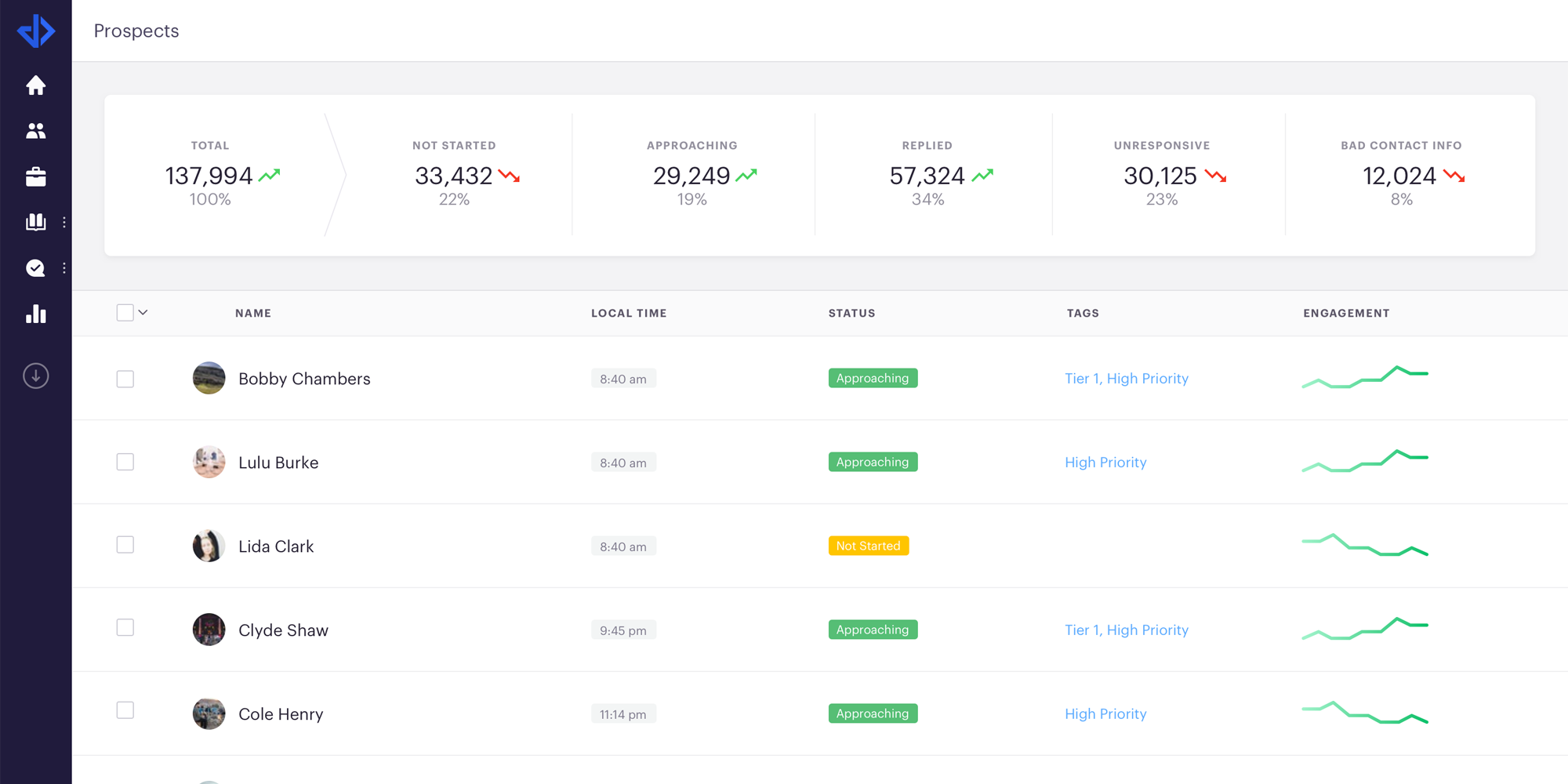This screenshot has width=1568, height=784.
Task: Open Lulu Burke's prospect profile name
Action: pyautogui.click(x=278, y=463)
